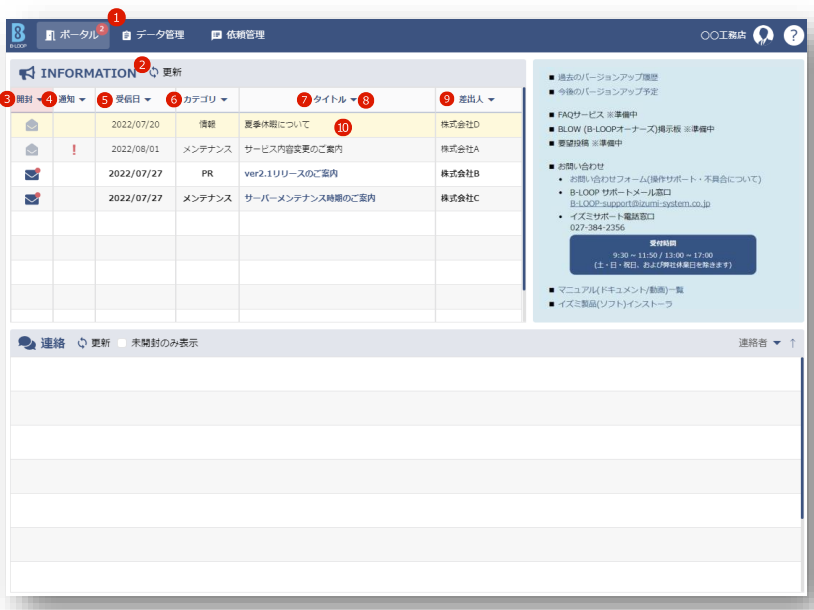Screen dimensions: 814x610
Task: Click the INFORMATION table vertical scrollbar
Action: pos(523,200)
